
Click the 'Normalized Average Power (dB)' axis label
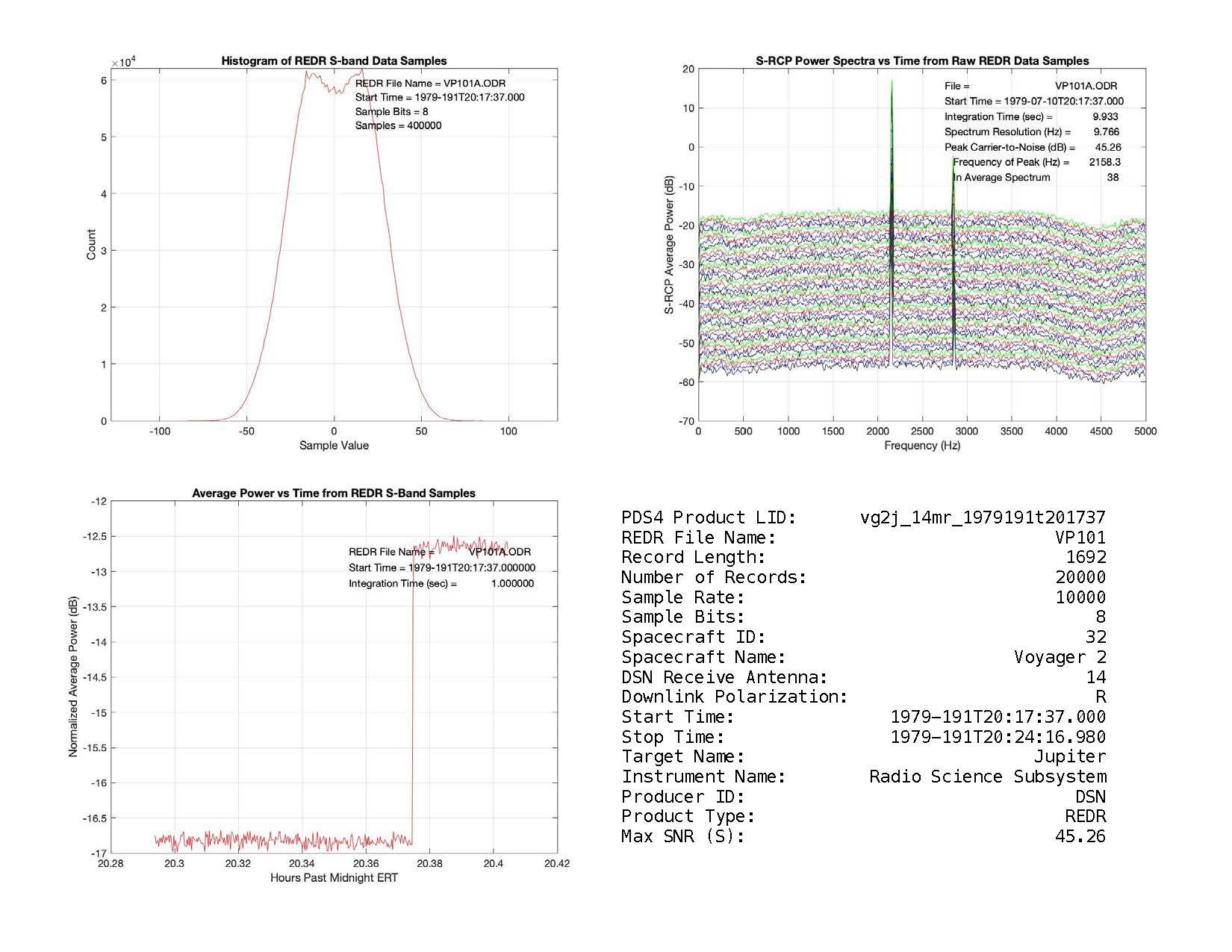tap(73, 676)
